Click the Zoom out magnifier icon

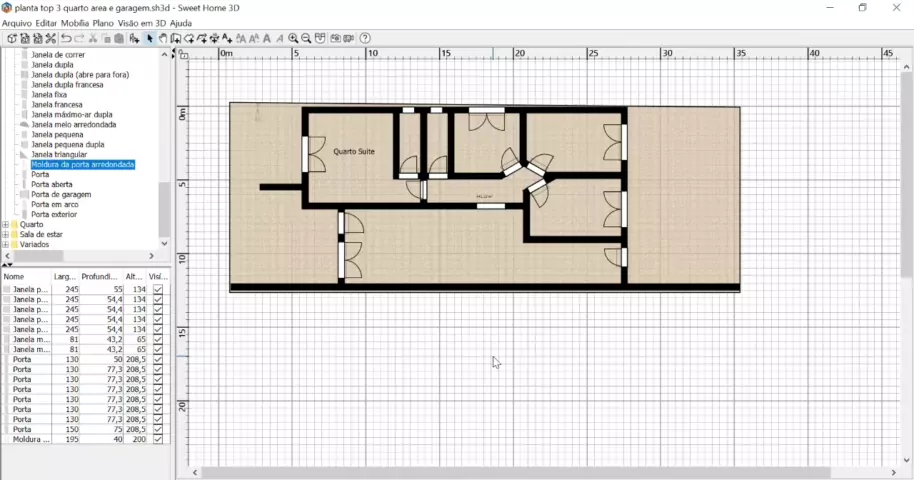tap(306, 39)
